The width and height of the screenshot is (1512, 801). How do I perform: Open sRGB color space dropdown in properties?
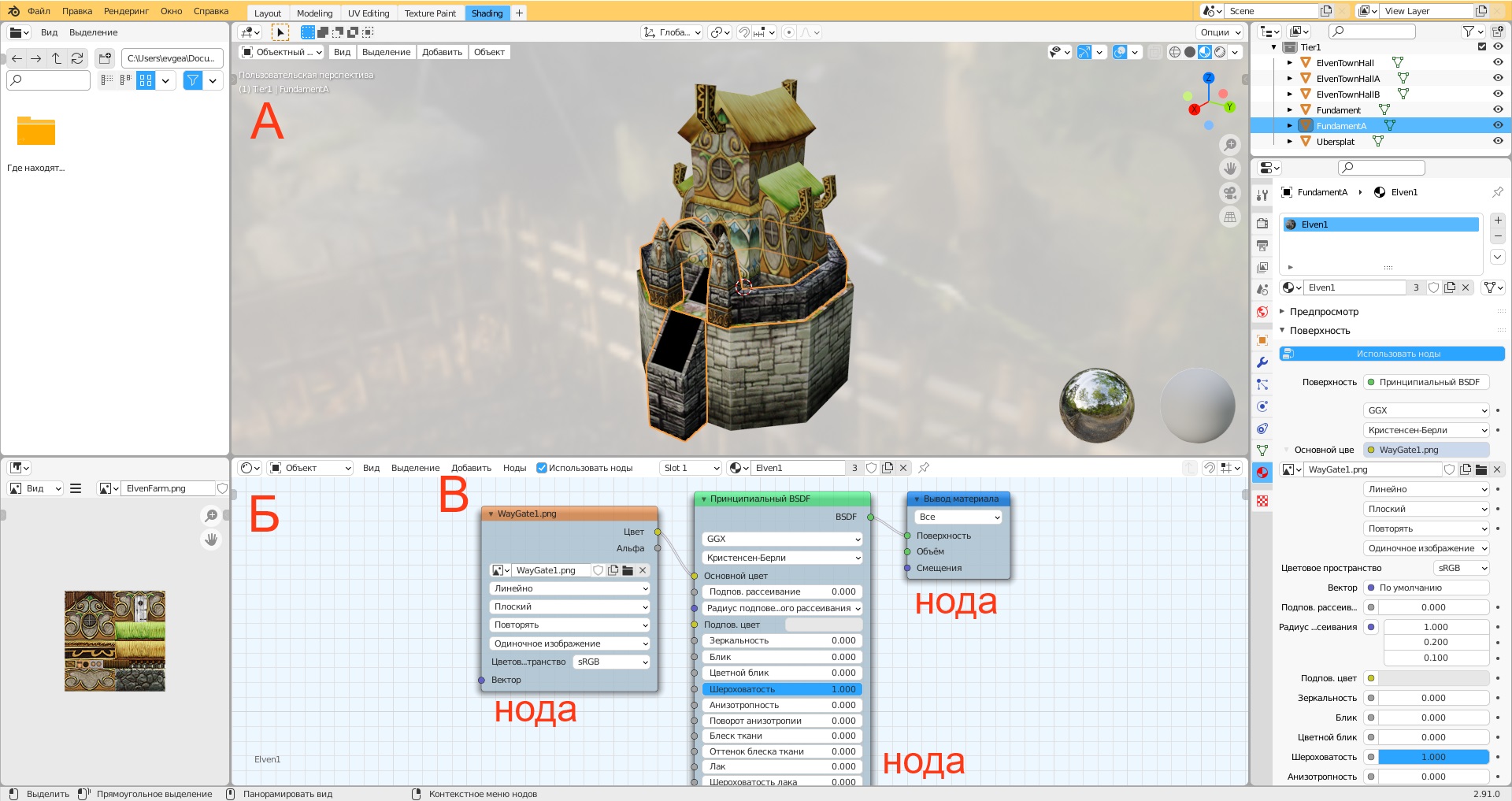point(1462,568)
